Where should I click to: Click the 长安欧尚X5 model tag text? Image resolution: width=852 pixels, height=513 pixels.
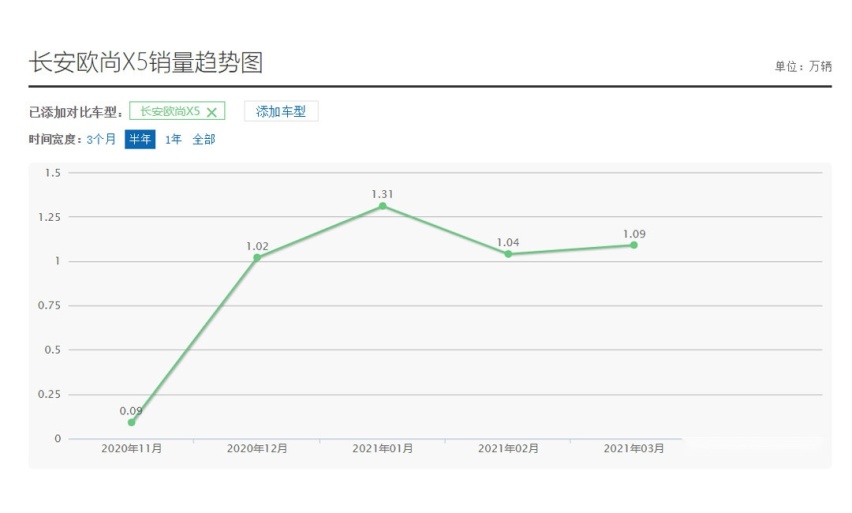tap(170, 111)
